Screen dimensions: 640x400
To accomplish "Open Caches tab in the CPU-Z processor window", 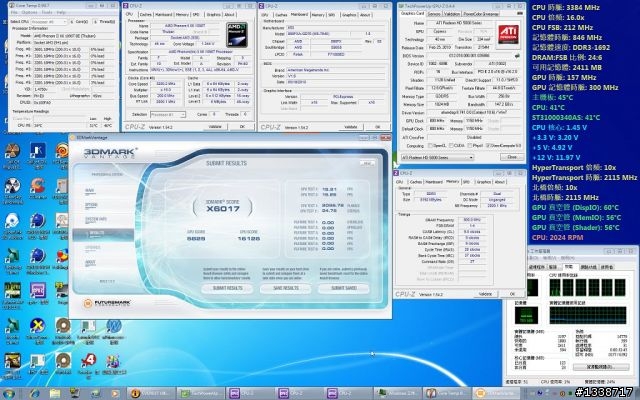I will (145, 14).
